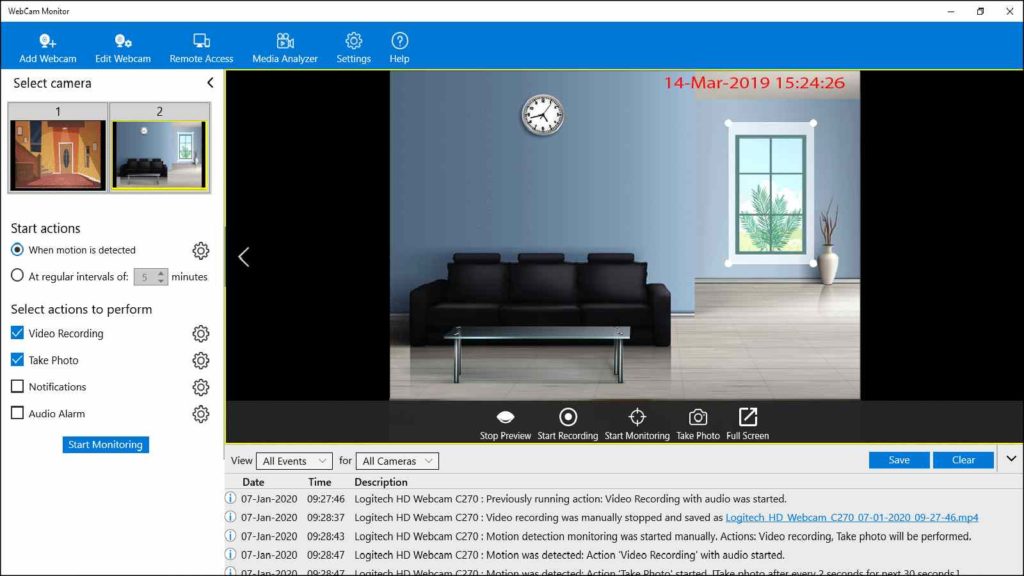Open Video Recording settings gear
The width and height of the screenshot is (1024, 576).
200,334
